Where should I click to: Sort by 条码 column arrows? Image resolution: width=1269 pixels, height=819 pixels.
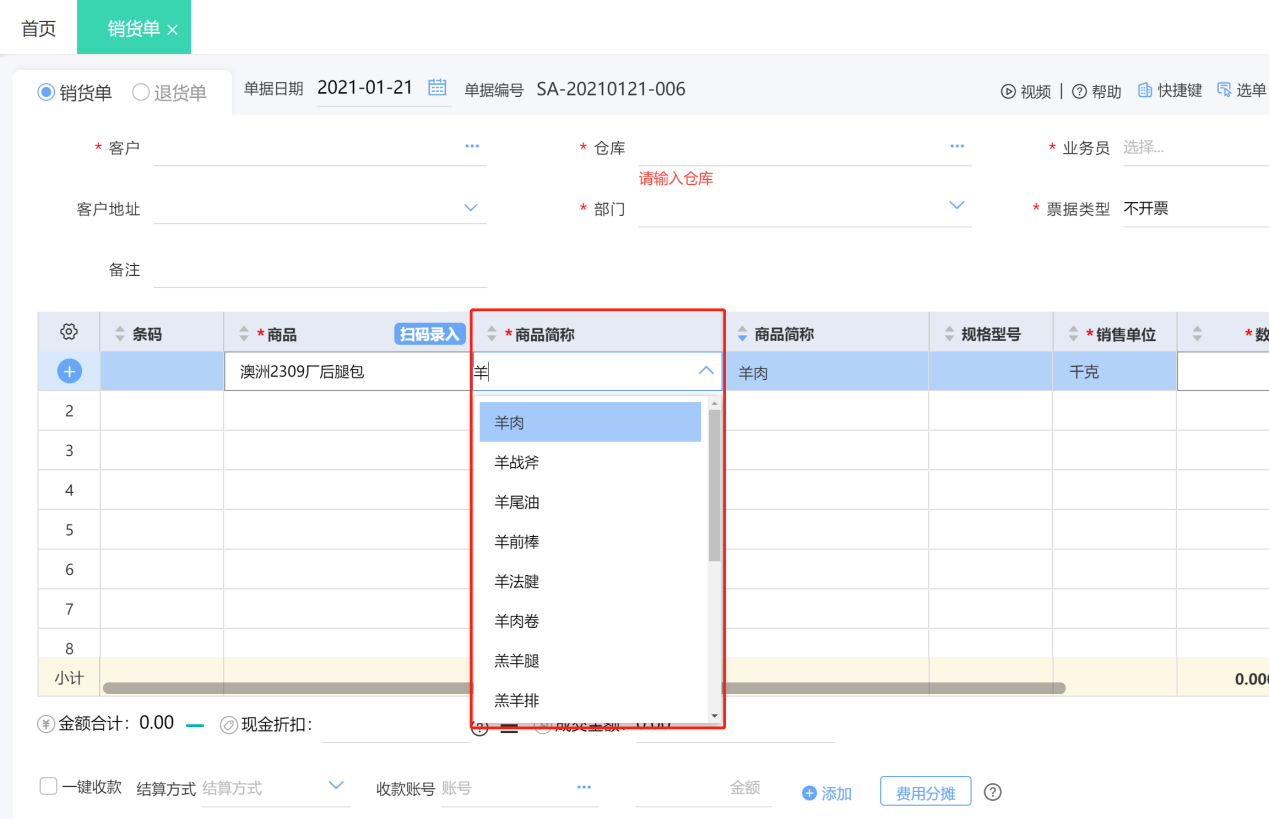(x=121, y=334)
